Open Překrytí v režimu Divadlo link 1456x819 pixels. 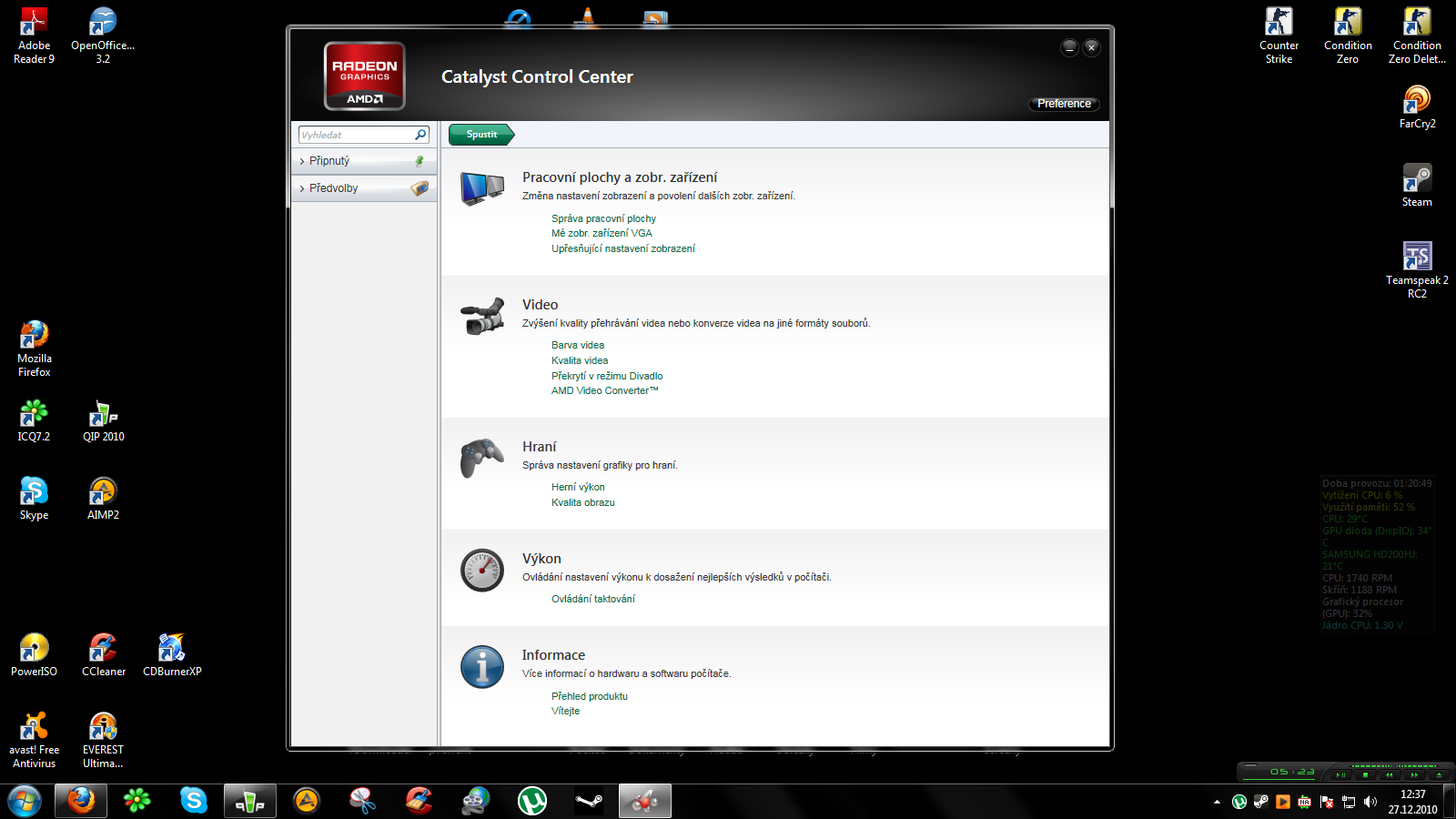pos(607,376)
